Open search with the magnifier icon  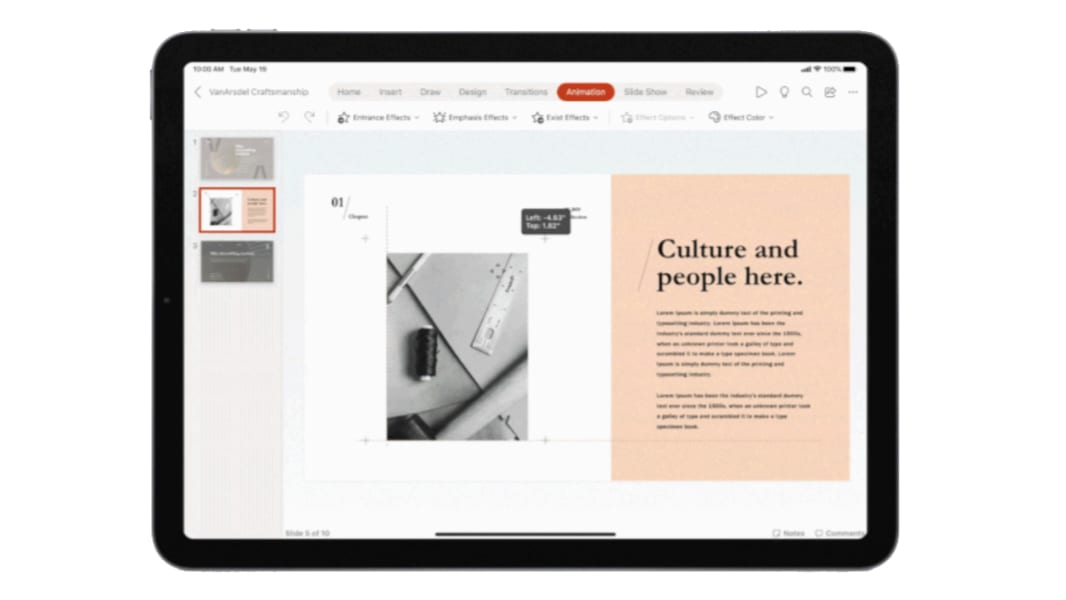807,92
